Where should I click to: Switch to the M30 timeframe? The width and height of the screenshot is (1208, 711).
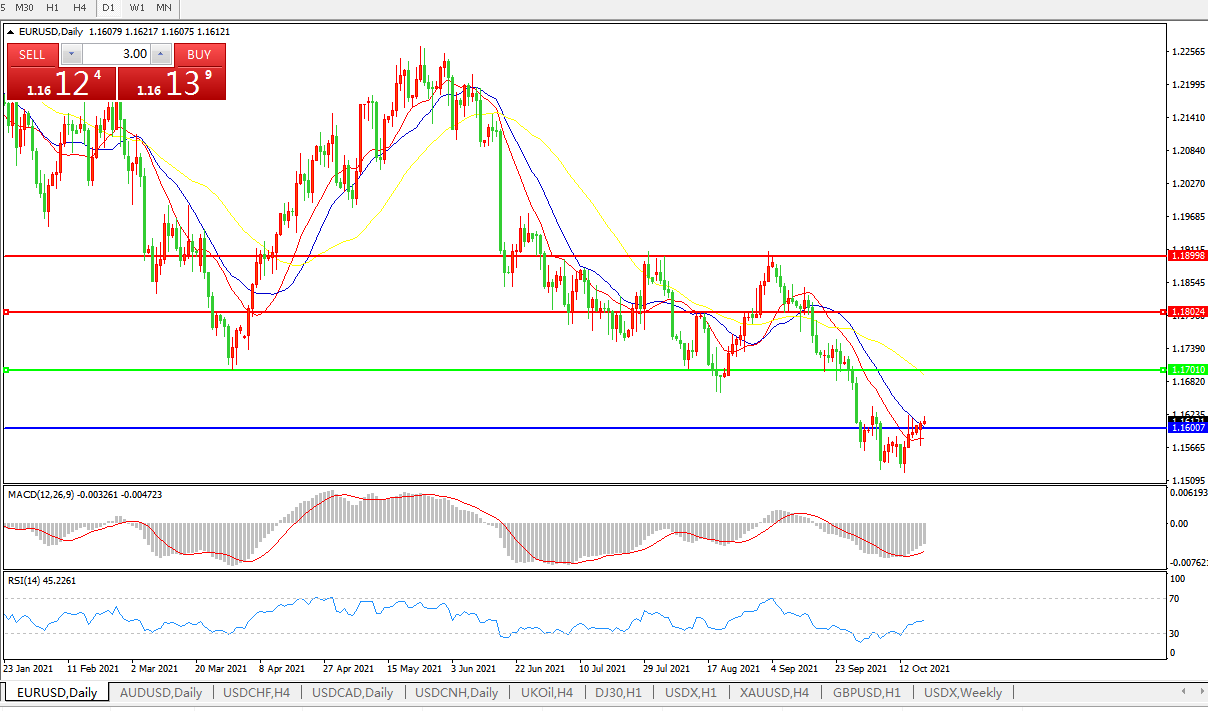pyautogui.click(x=25, y=7)
